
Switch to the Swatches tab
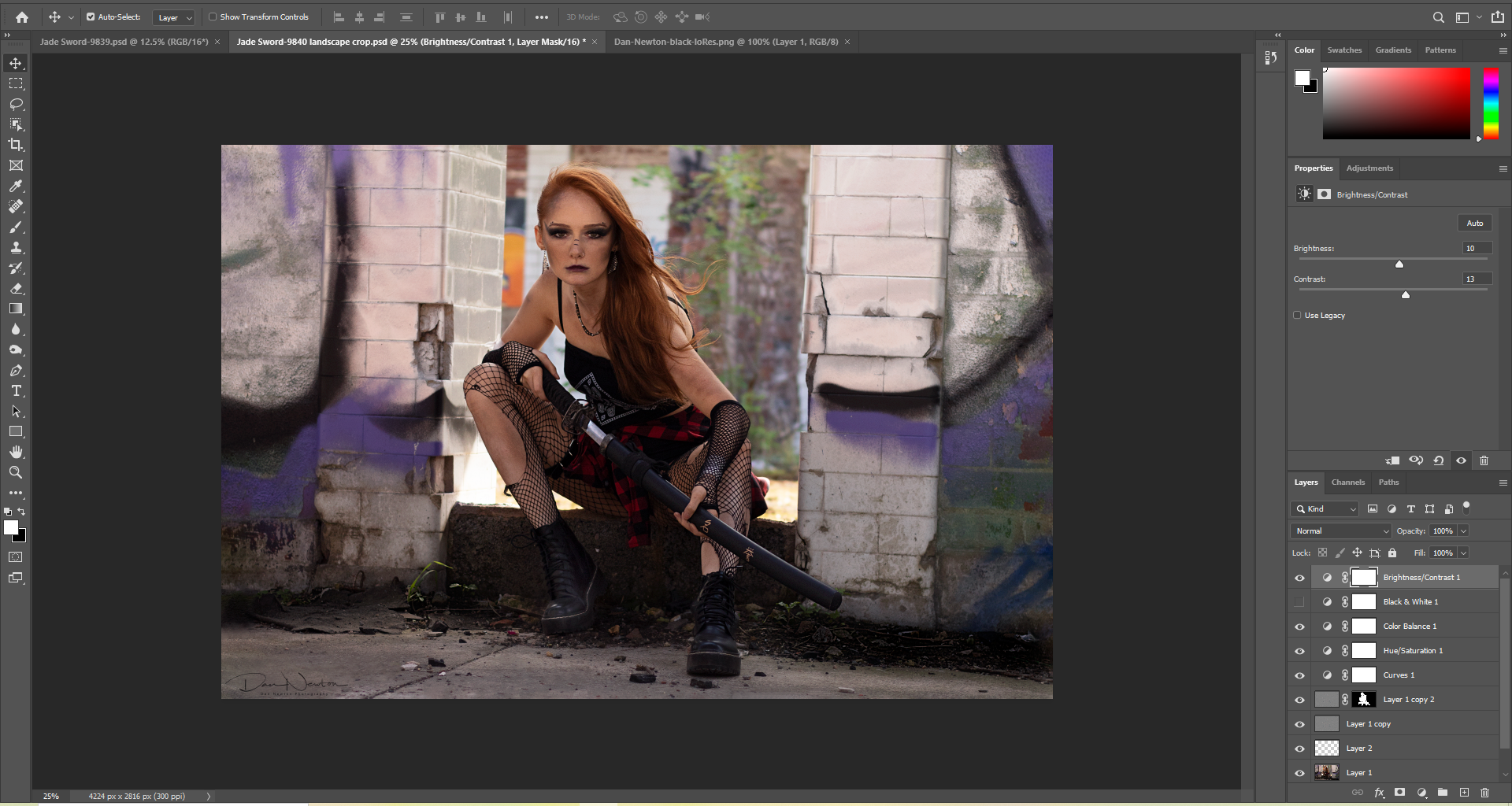point(1344,50)
